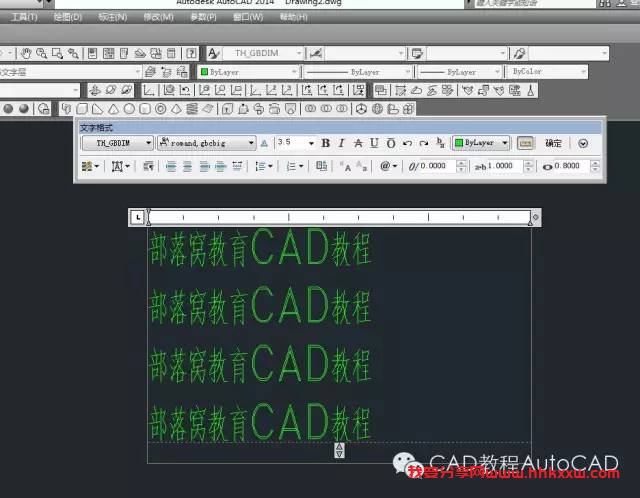The width and height of the screenshot is (640, 498).
Task: Click the Options round arrow button
Action: pos(583,143)
